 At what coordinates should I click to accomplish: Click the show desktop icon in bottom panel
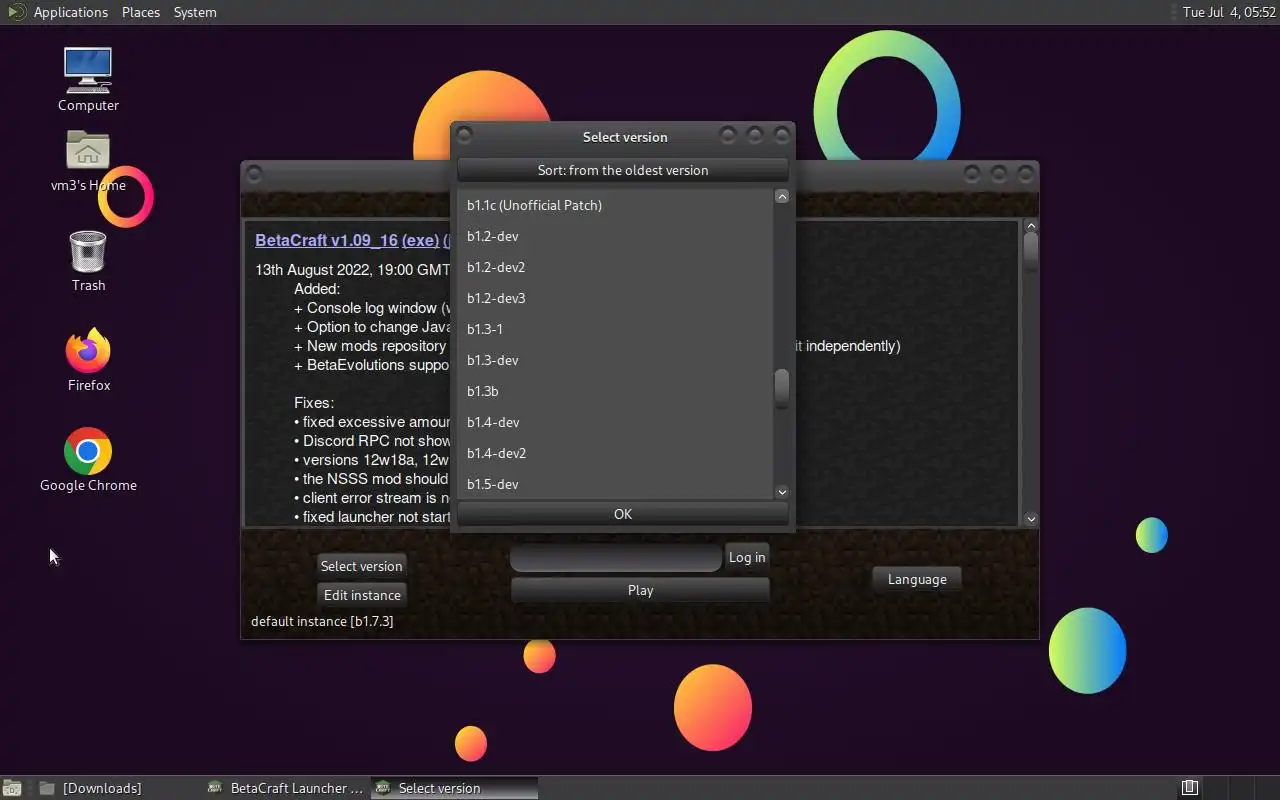point(11,788)
